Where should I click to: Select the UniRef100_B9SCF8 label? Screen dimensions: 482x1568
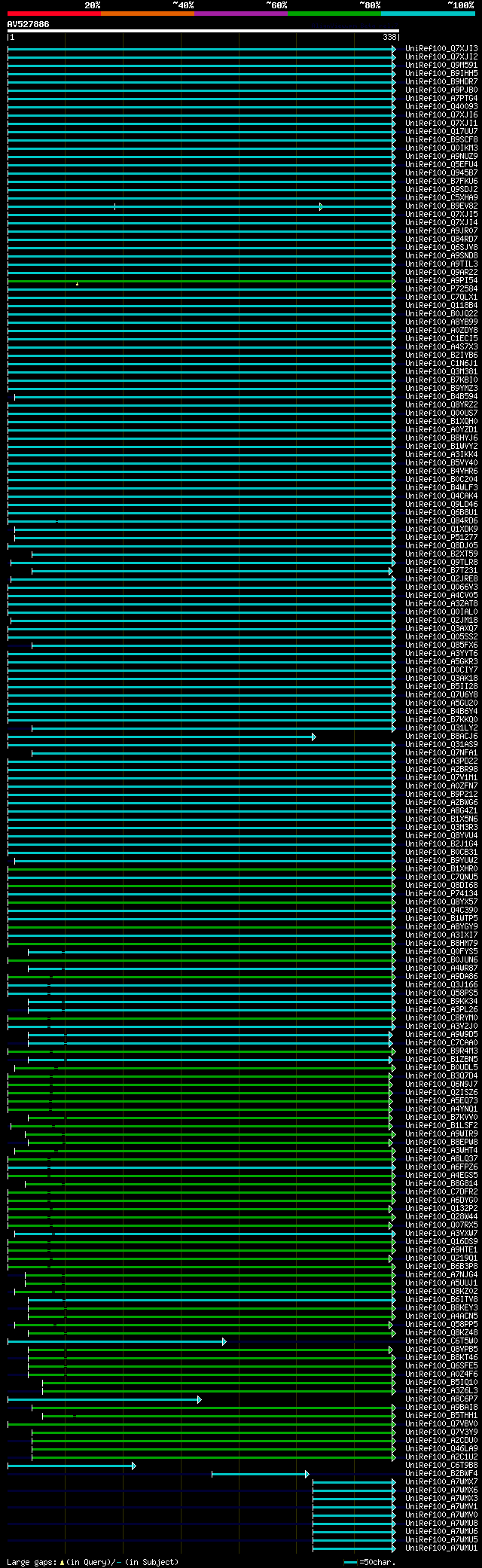click(x=441, y=139)
